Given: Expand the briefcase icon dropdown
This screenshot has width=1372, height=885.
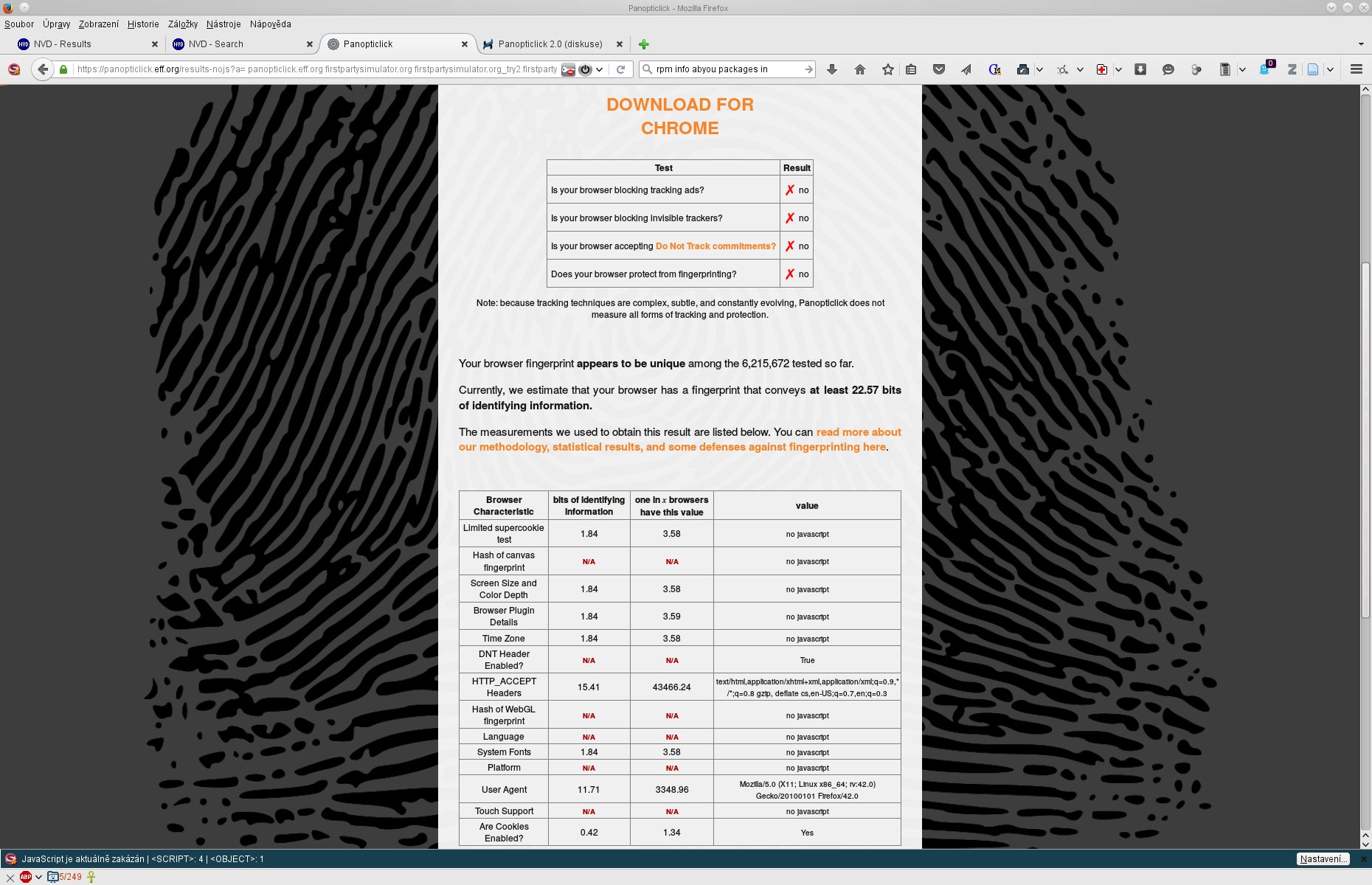Looking at the screenshot, I should (x=1039, y=69).
